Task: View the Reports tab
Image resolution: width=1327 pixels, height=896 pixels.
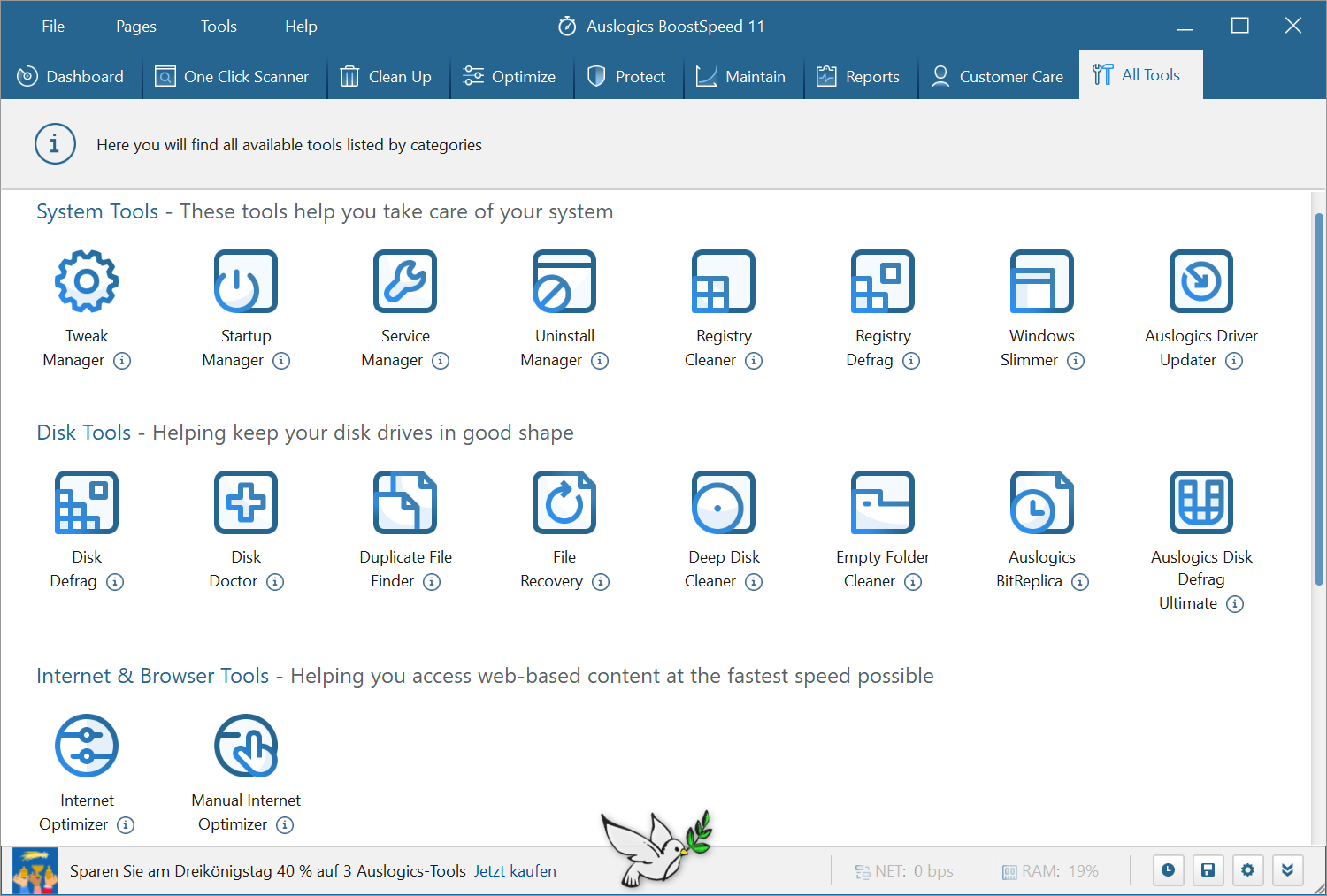Action: [861, 77]
